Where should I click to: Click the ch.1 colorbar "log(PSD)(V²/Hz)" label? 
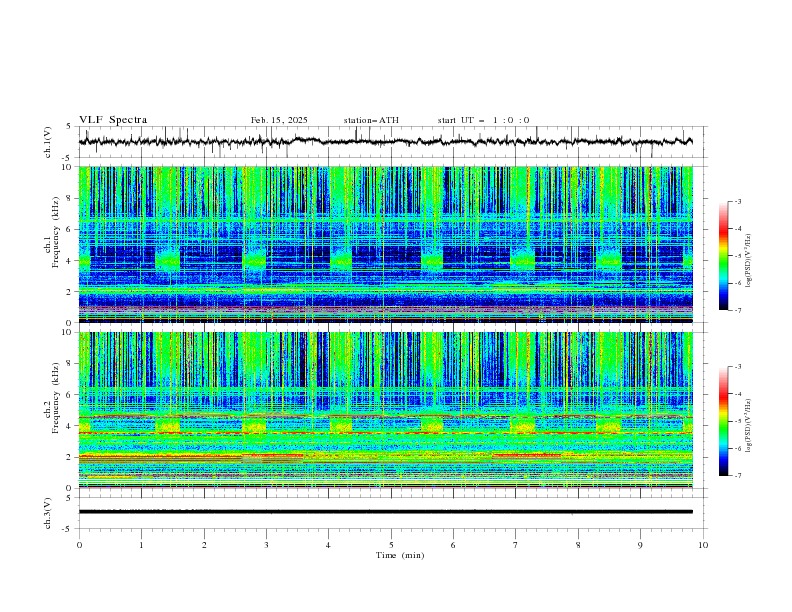(x=749, y=261)
